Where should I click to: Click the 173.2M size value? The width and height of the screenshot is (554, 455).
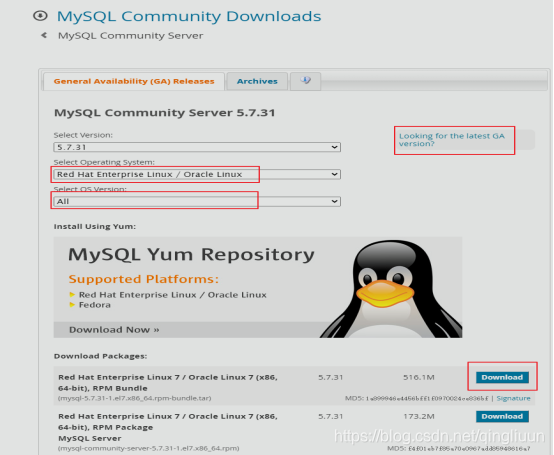point(419,416)
